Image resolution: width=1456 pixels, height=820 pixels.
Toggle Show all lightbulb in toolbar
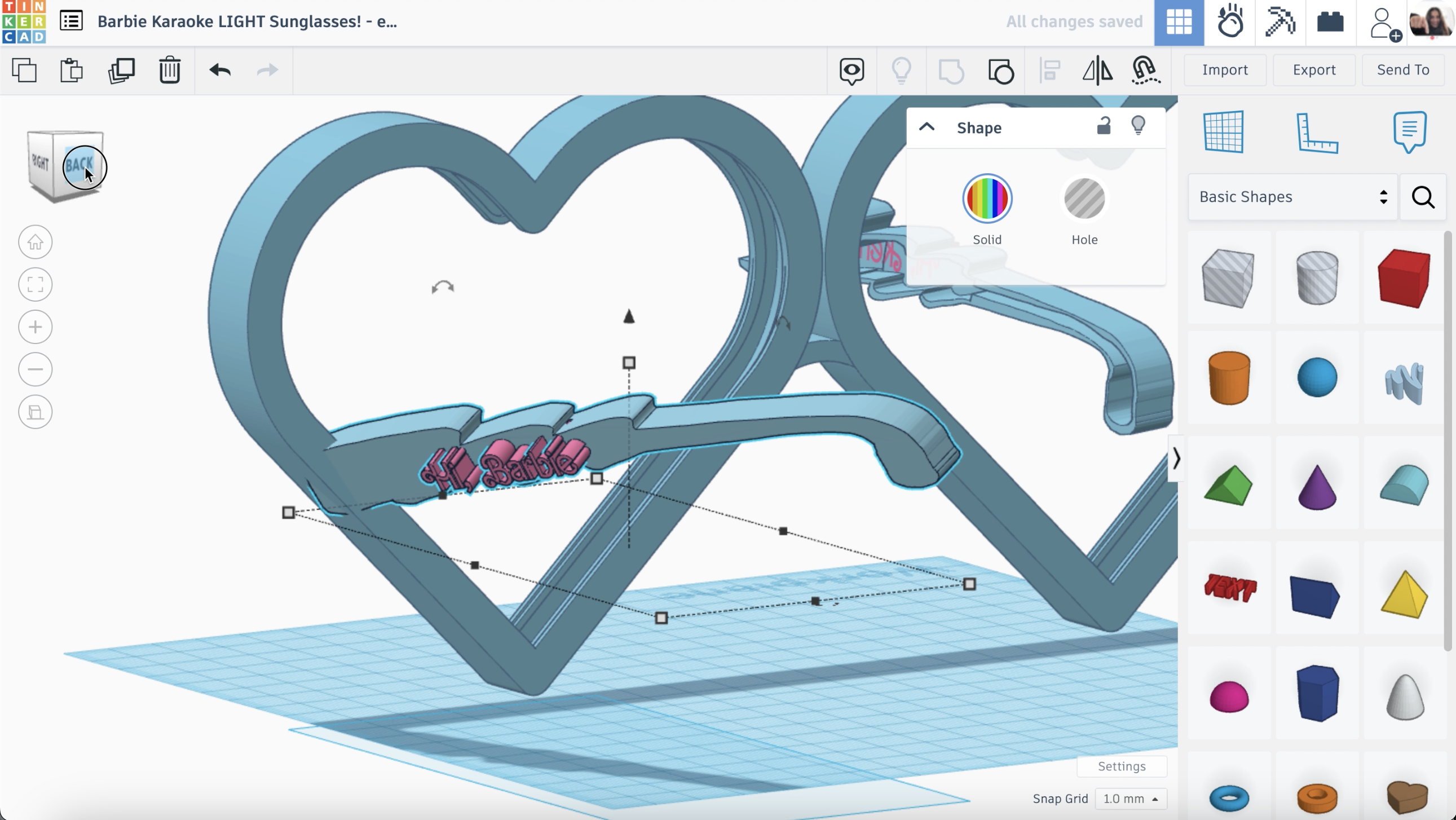click(x=901, y=71)
